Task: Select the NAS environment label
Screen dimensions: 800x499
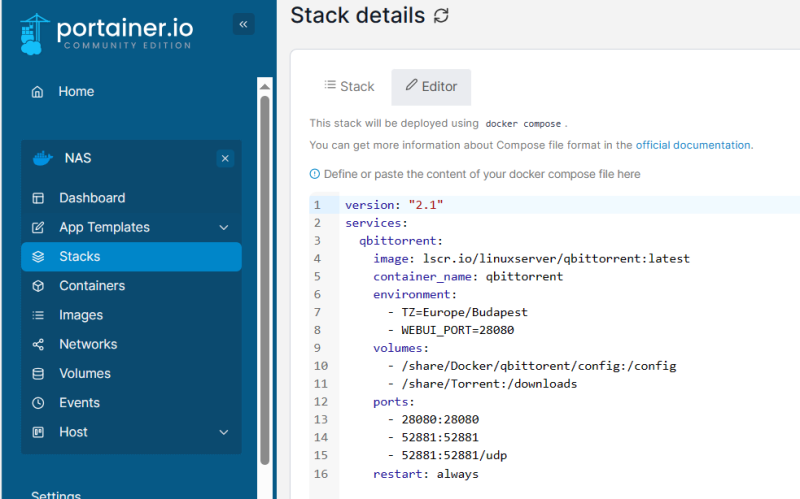Action: [78, 158]
